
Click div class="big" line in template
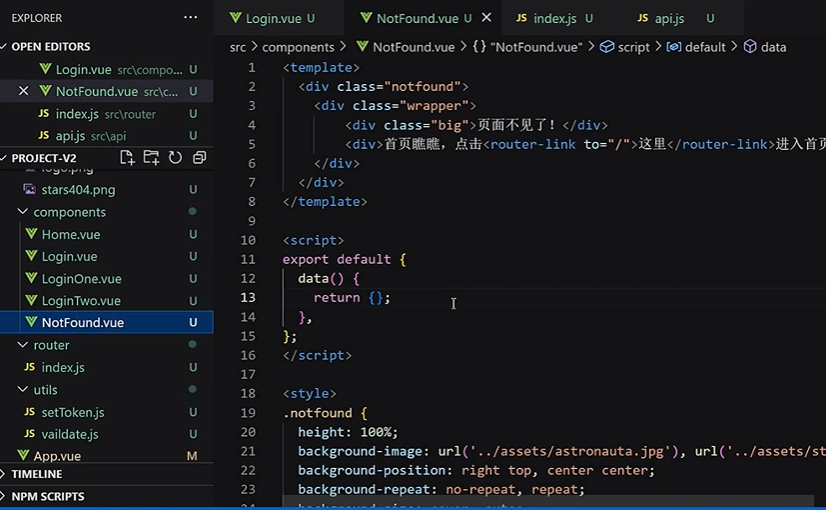pyautogui.click(x=476, y=125)
